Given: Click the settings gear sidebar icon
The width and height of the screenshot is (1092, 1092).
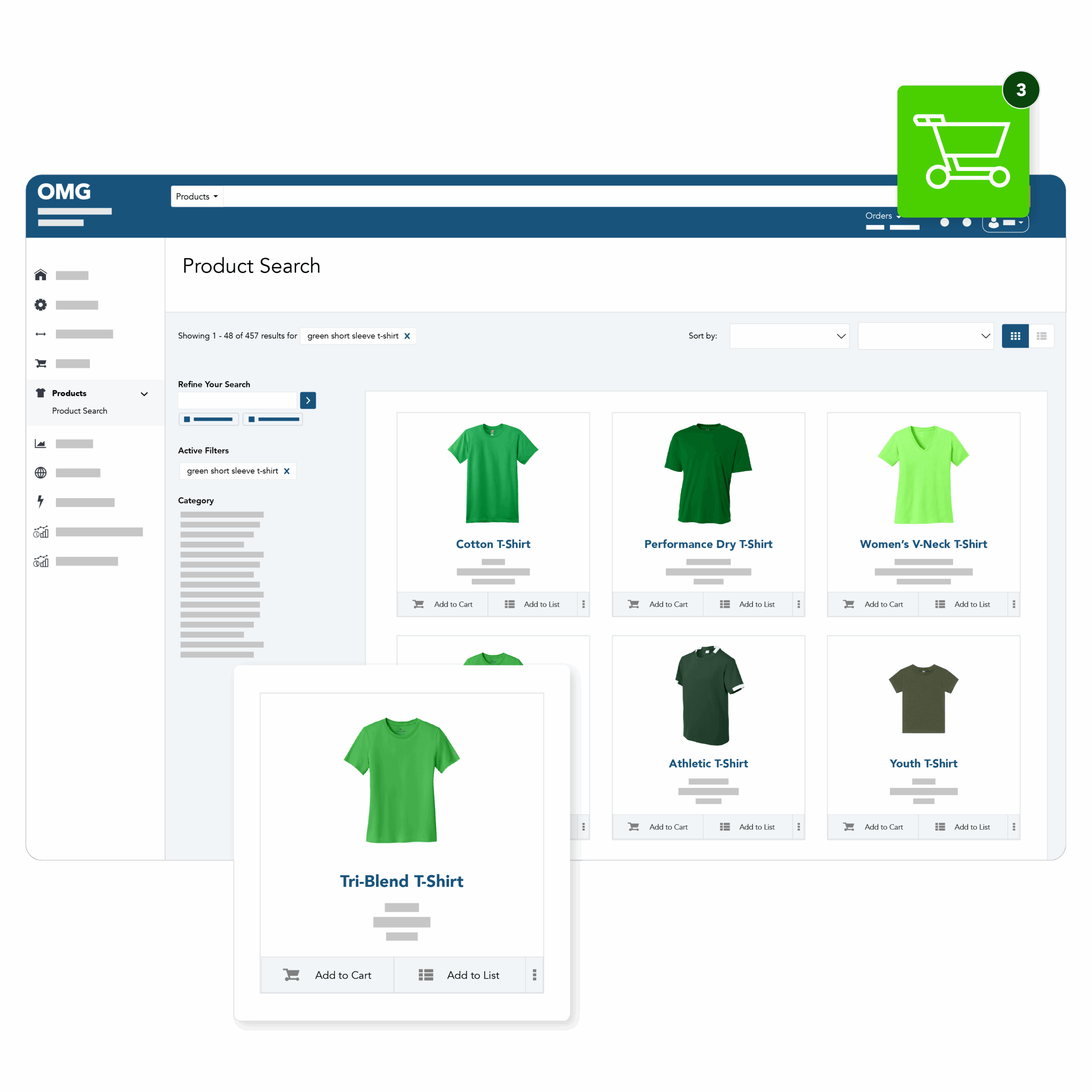Looking at the screenshot, I should pos(41,305).
